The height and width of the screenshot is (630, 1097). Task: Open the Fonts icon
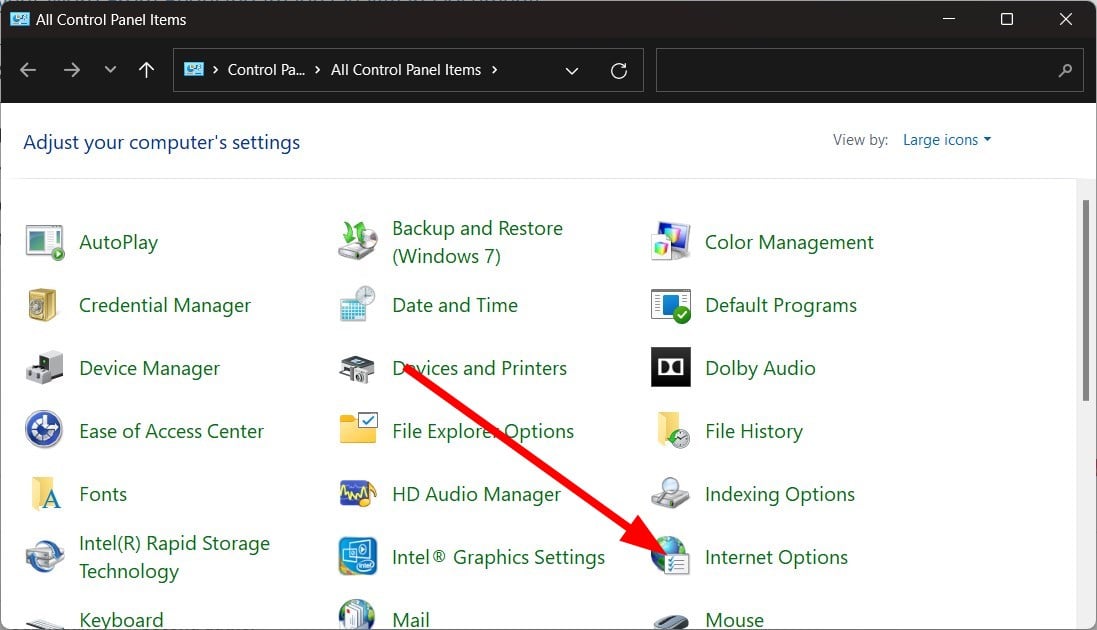coord(46,494)
